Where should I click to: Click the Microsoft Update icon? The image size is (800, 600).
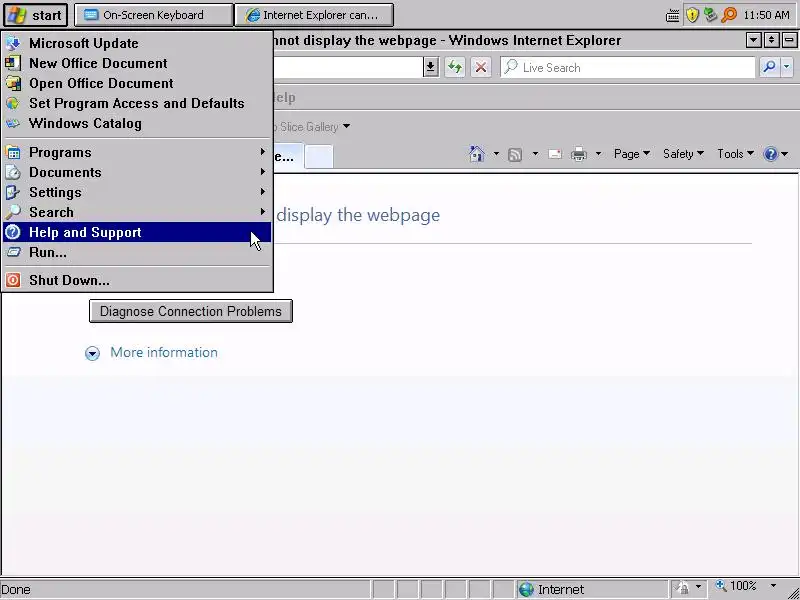[13, 43]
